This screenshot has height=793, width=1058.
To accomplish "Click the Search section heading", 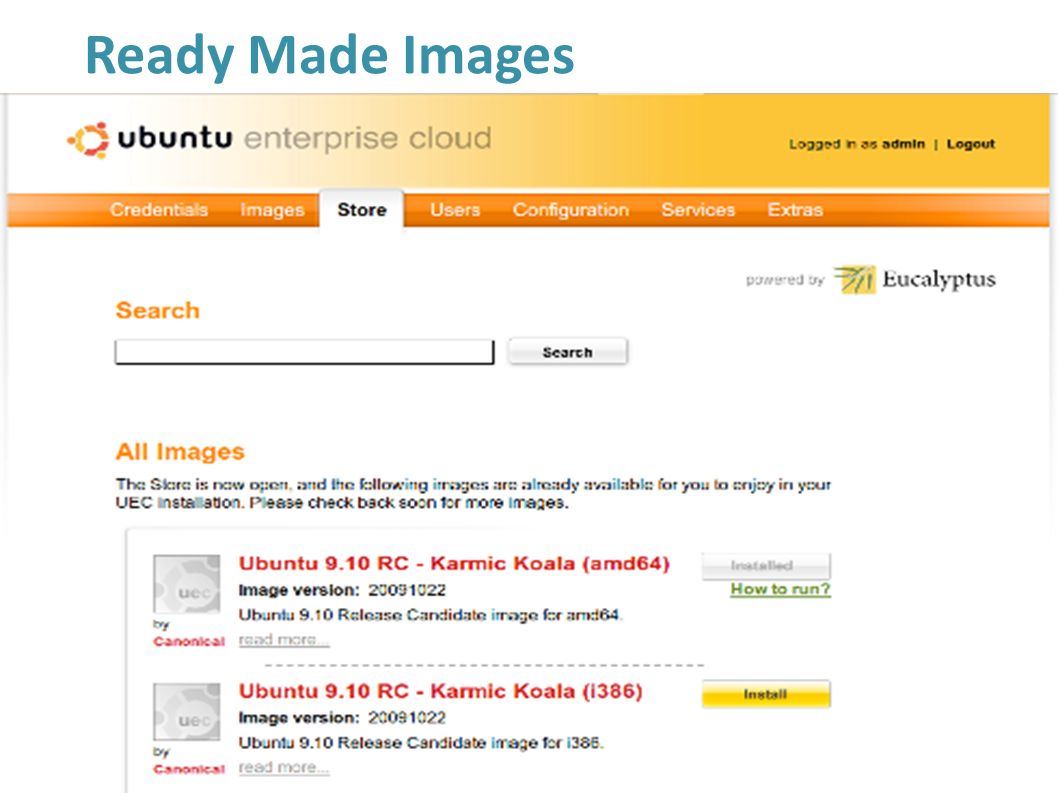I will point(158,310).
